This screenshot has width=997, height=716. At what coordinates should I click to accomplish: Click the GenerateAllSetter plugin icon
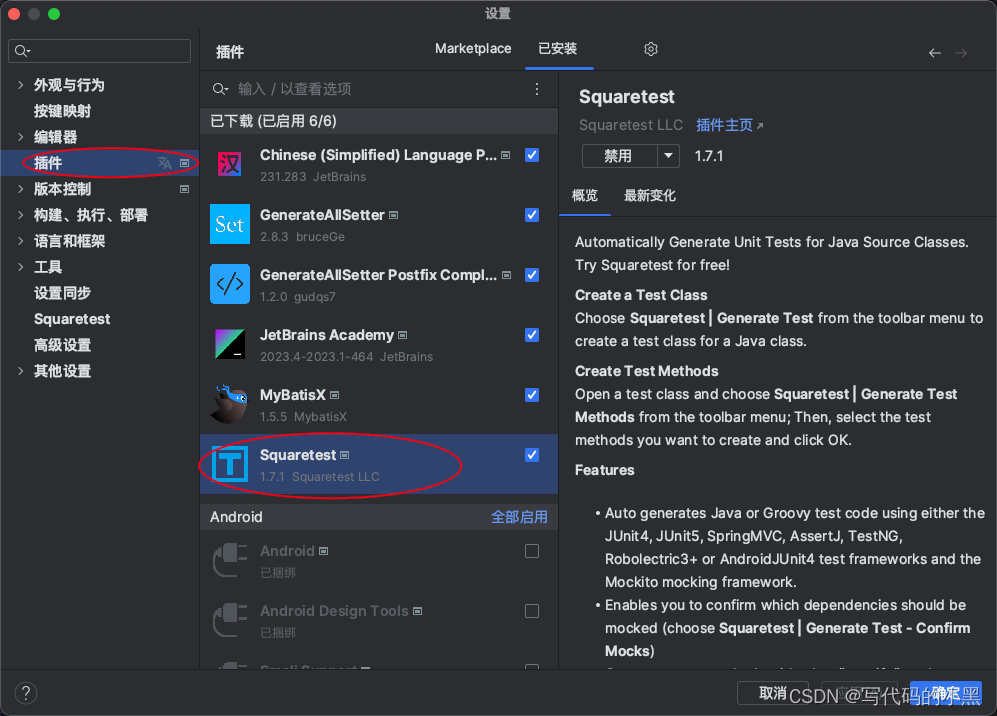point(230,224)
